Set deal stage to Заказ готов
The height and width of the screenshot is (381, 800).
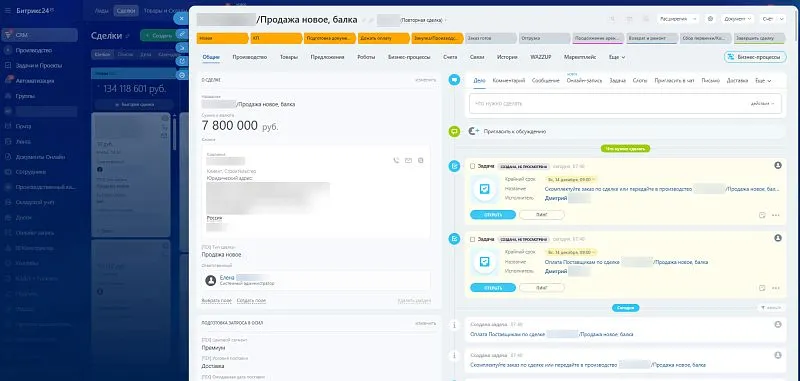click(490, 38)
